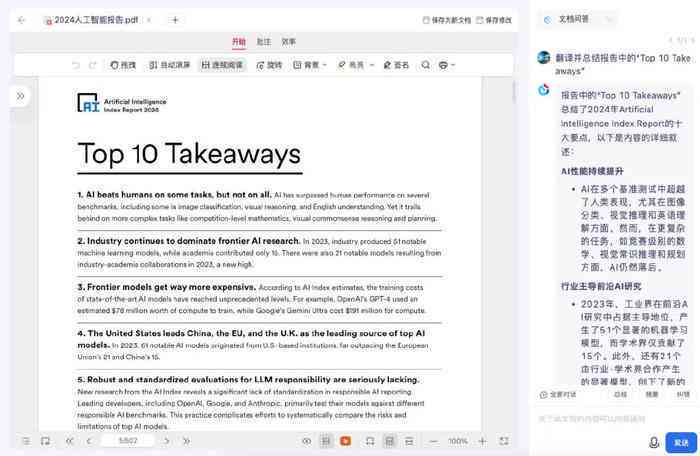Click the full-text reading chip with icon

(x=558, y=395)
